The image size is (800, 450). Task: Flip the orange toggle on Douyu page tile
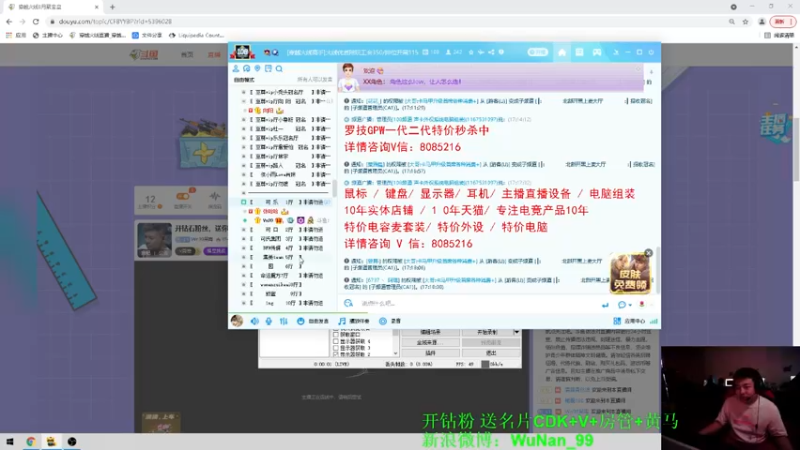[x=182, y=196]
